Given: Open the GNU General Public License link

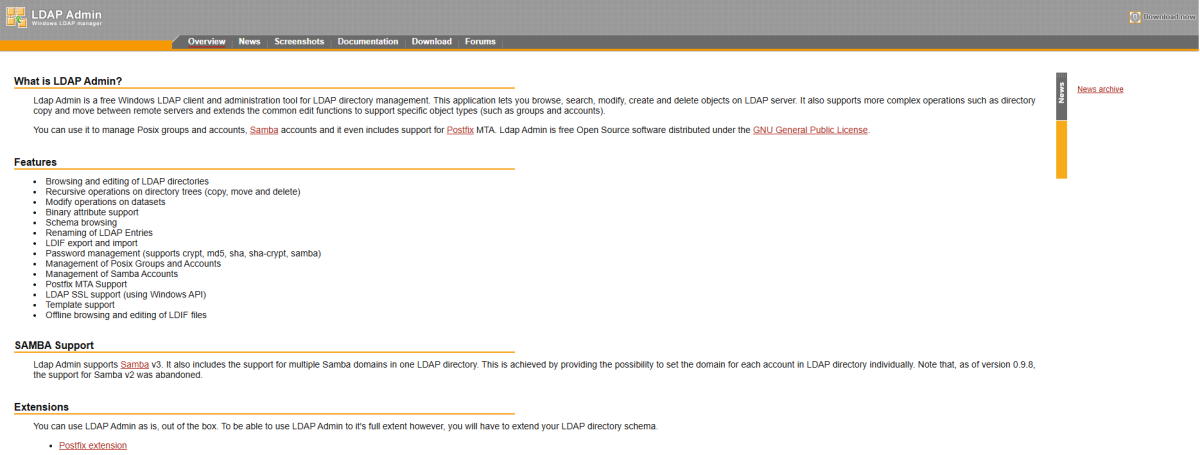Looking at the screenshot, I should point(811,130).
